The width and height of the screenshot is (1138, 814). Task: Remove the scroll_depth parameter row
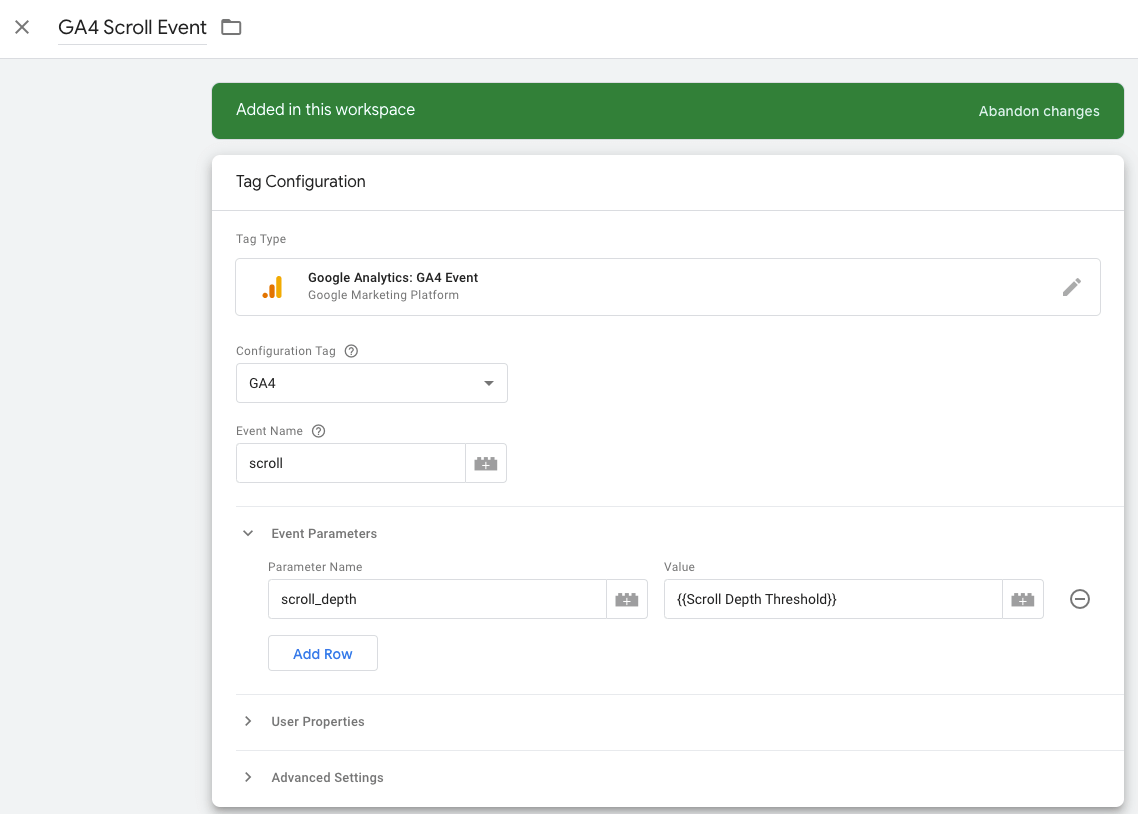1080,599
